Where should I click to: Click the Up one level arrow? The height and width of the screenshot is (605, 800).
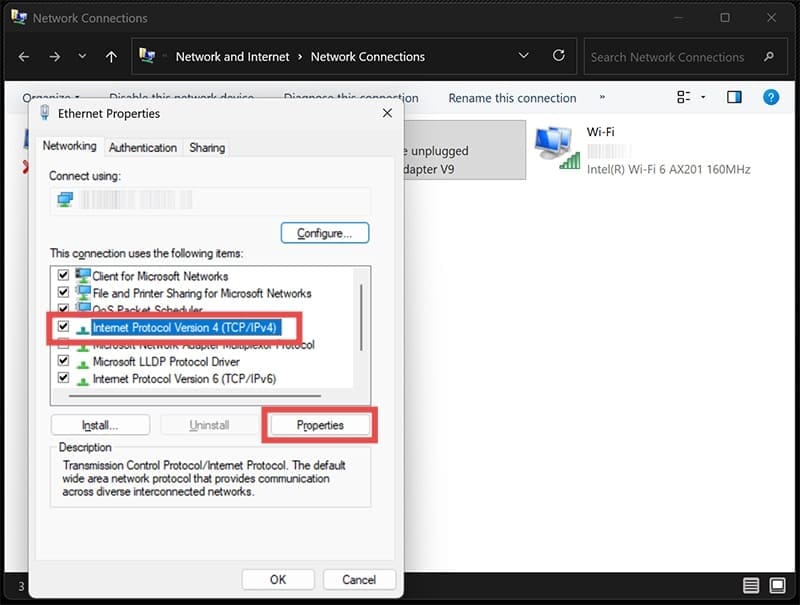tap(111, 57)
